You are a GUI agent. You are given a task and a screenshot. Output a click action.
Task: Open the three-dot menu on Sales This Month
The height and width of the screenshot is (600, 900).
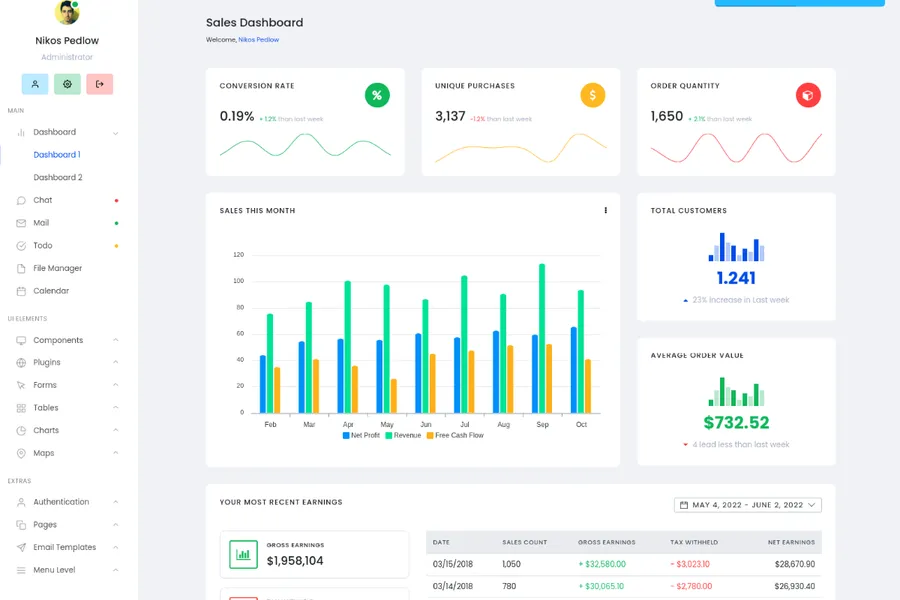pos(605,211)
